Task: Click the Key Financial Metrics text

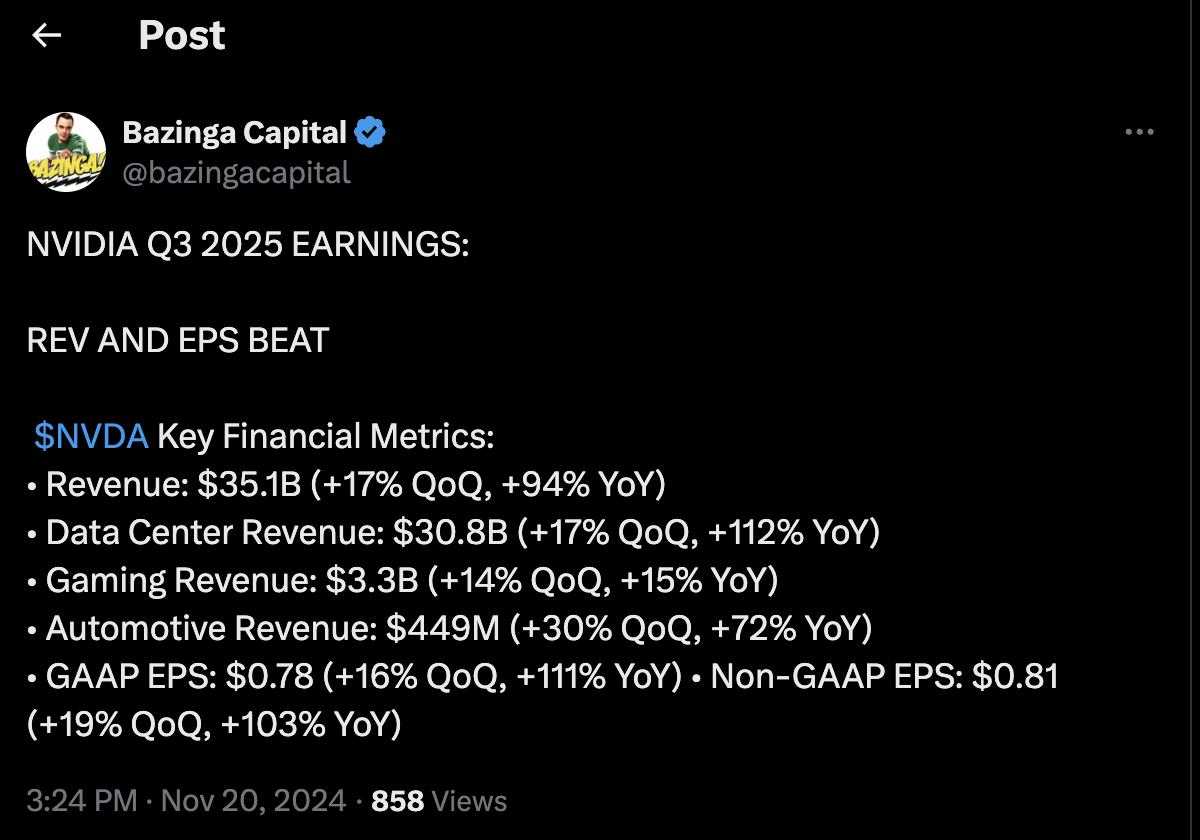Action: [x=326, y=436]
